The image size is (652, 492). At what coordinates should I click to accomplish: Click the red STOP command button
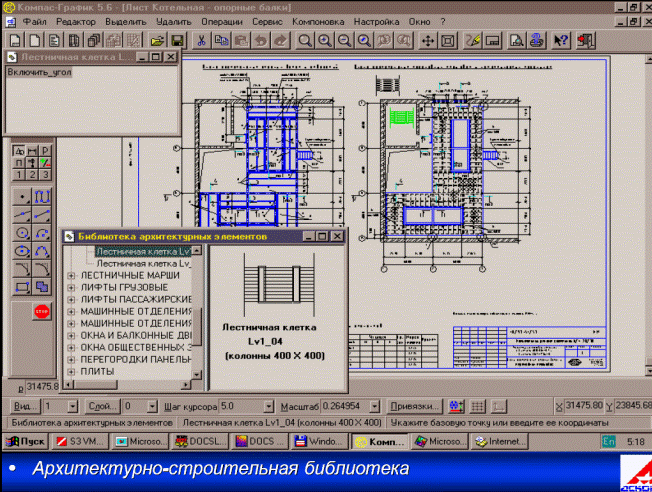point(42,311)
